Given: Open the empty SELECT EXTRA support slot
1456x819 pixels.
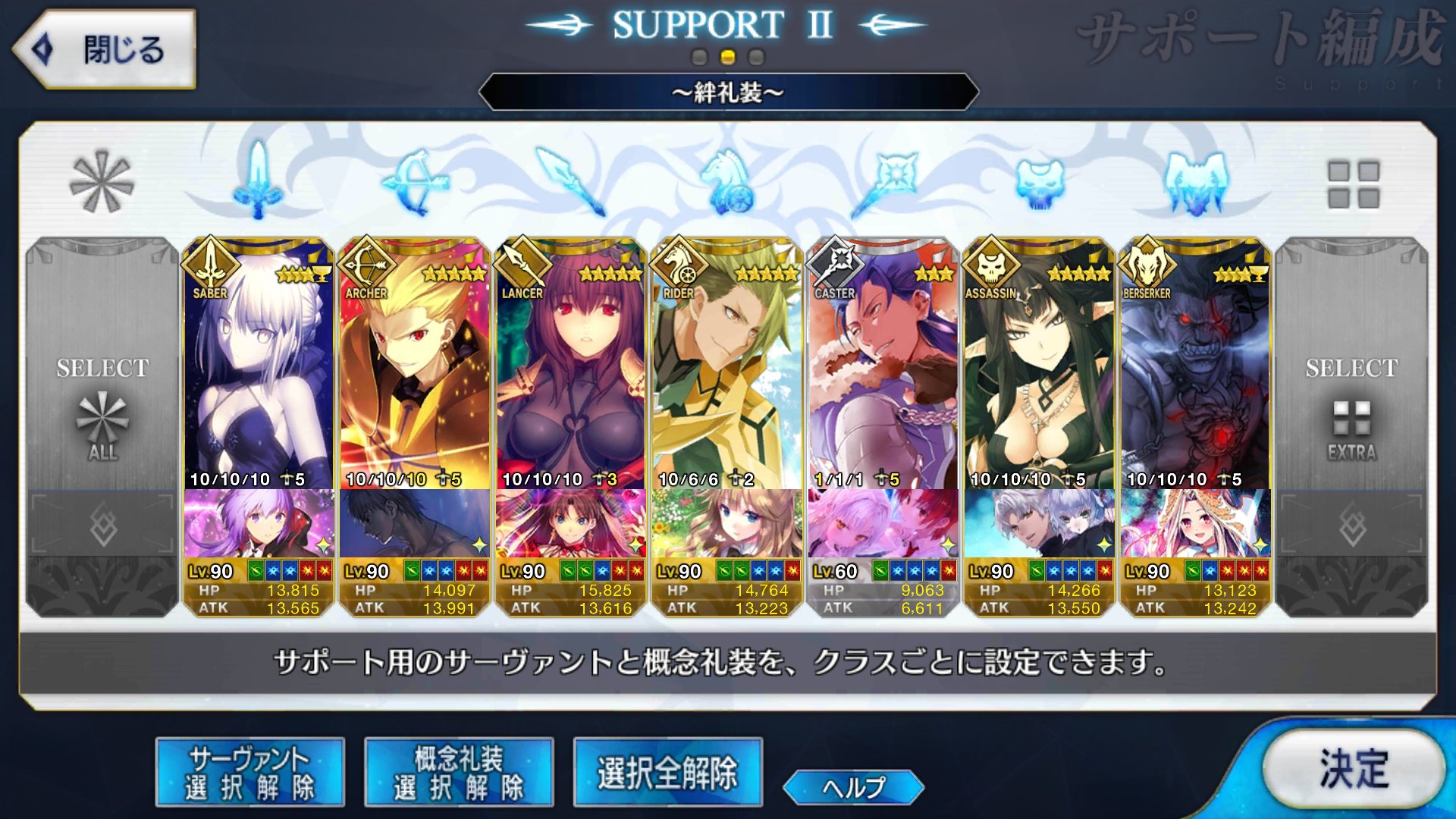Looking at the screenshot, I should coord(1351,427).
